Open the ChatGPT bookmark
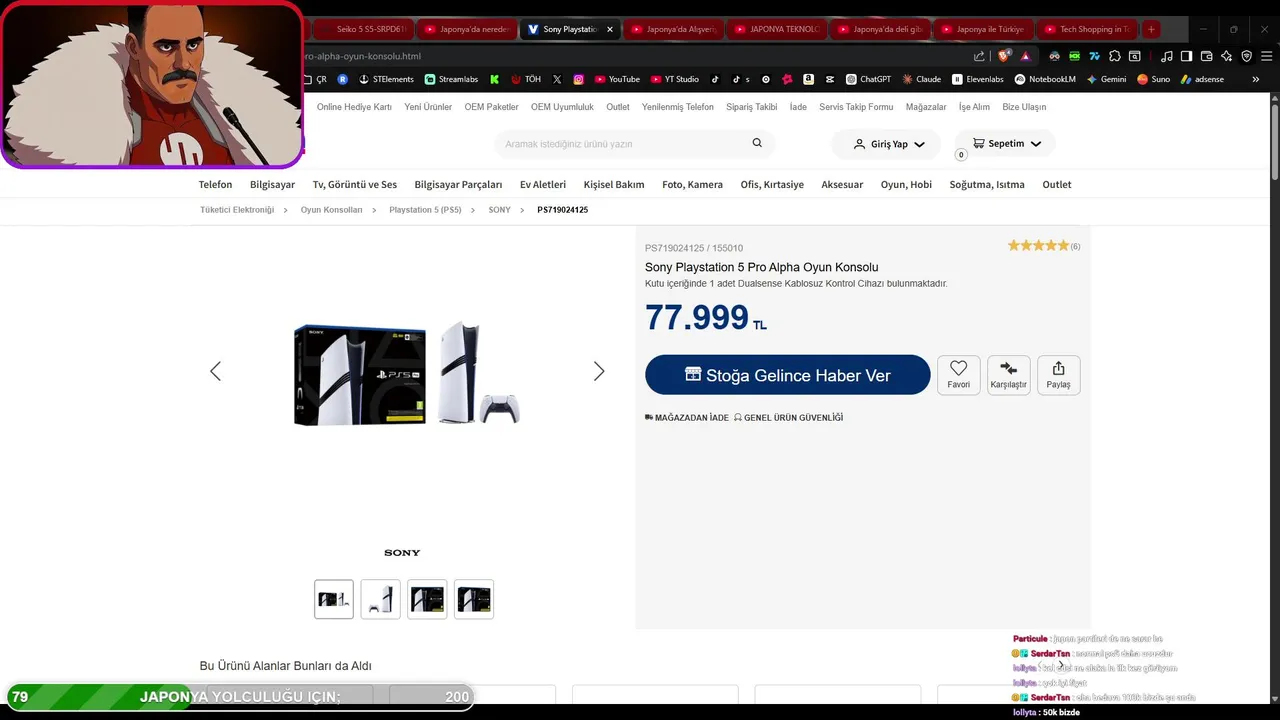The height and width of the screenshot is (720, 1280). (868, 79)
